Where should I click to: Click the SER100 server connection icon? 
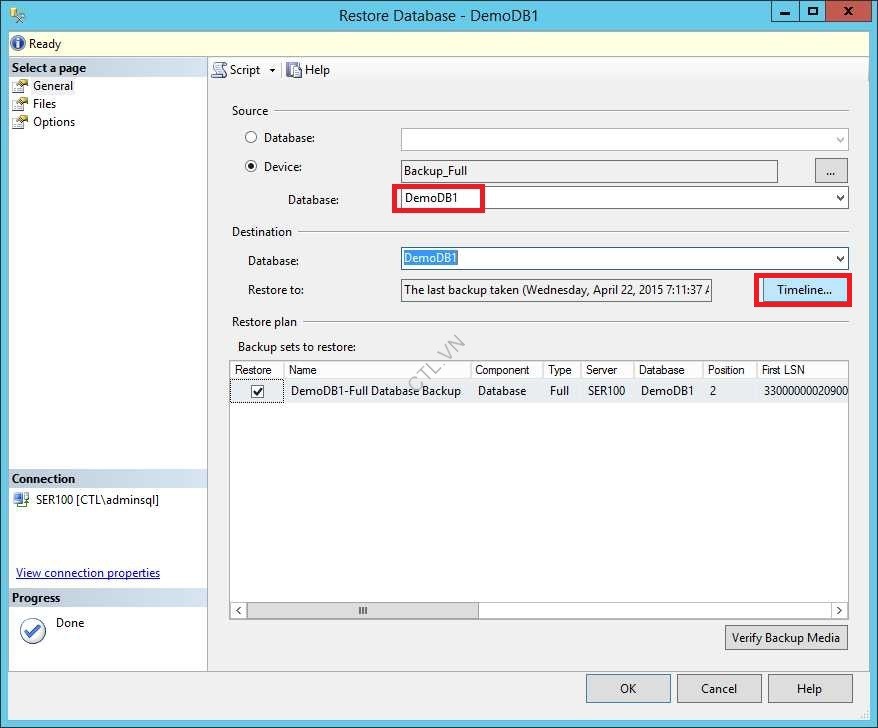tap(21, 499)
